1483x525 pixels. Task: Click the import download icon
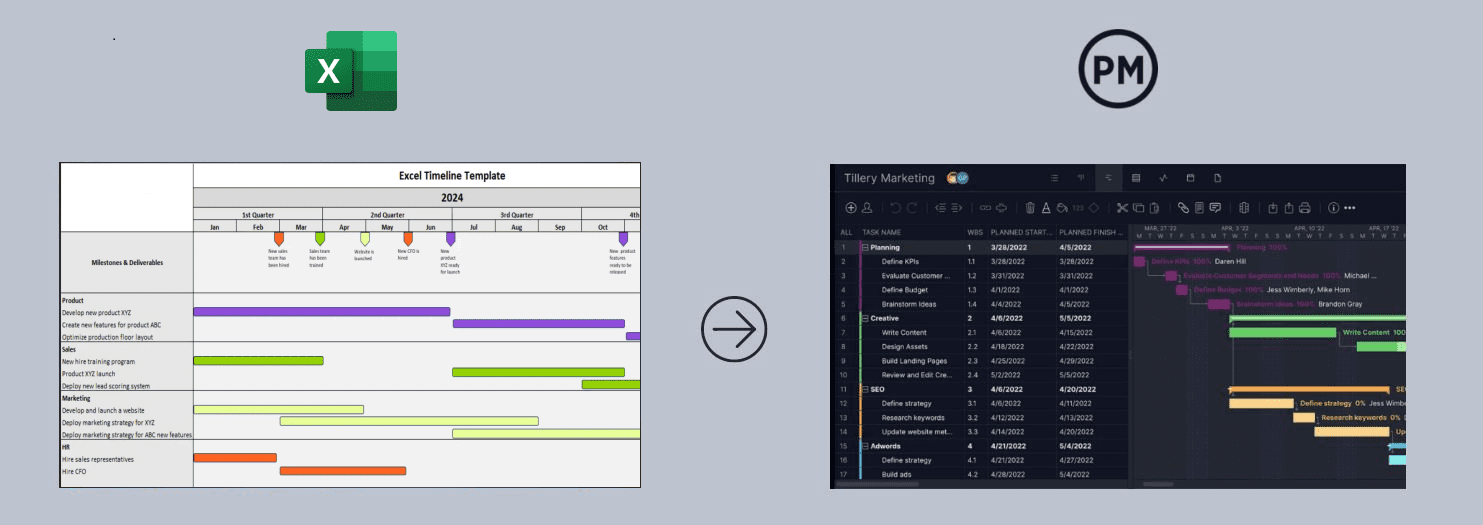pos(1273,208)
